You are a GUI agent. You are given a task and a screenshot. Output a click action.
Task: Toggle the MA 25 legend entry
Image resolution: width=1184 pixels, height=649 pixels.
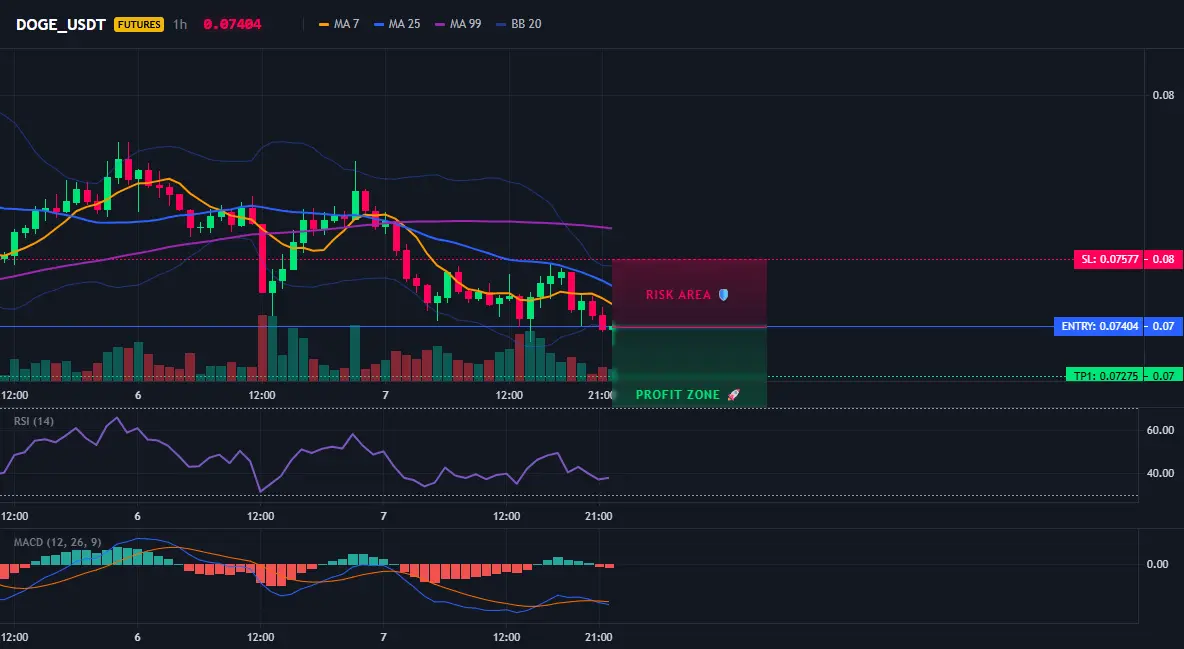(x=397, y=24)
